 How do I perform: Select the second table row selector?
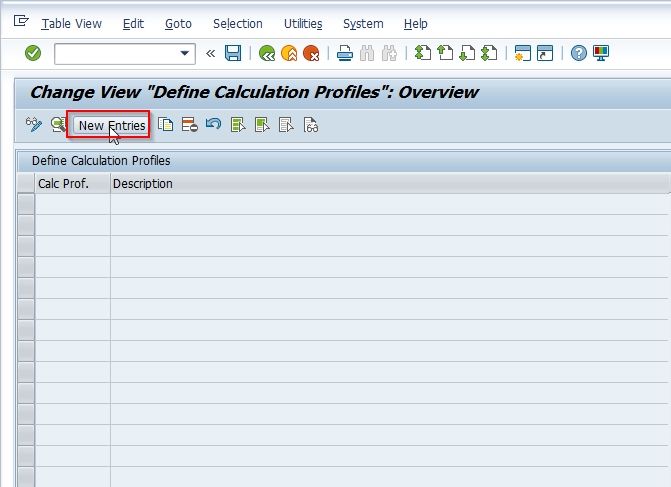(26, 225)
